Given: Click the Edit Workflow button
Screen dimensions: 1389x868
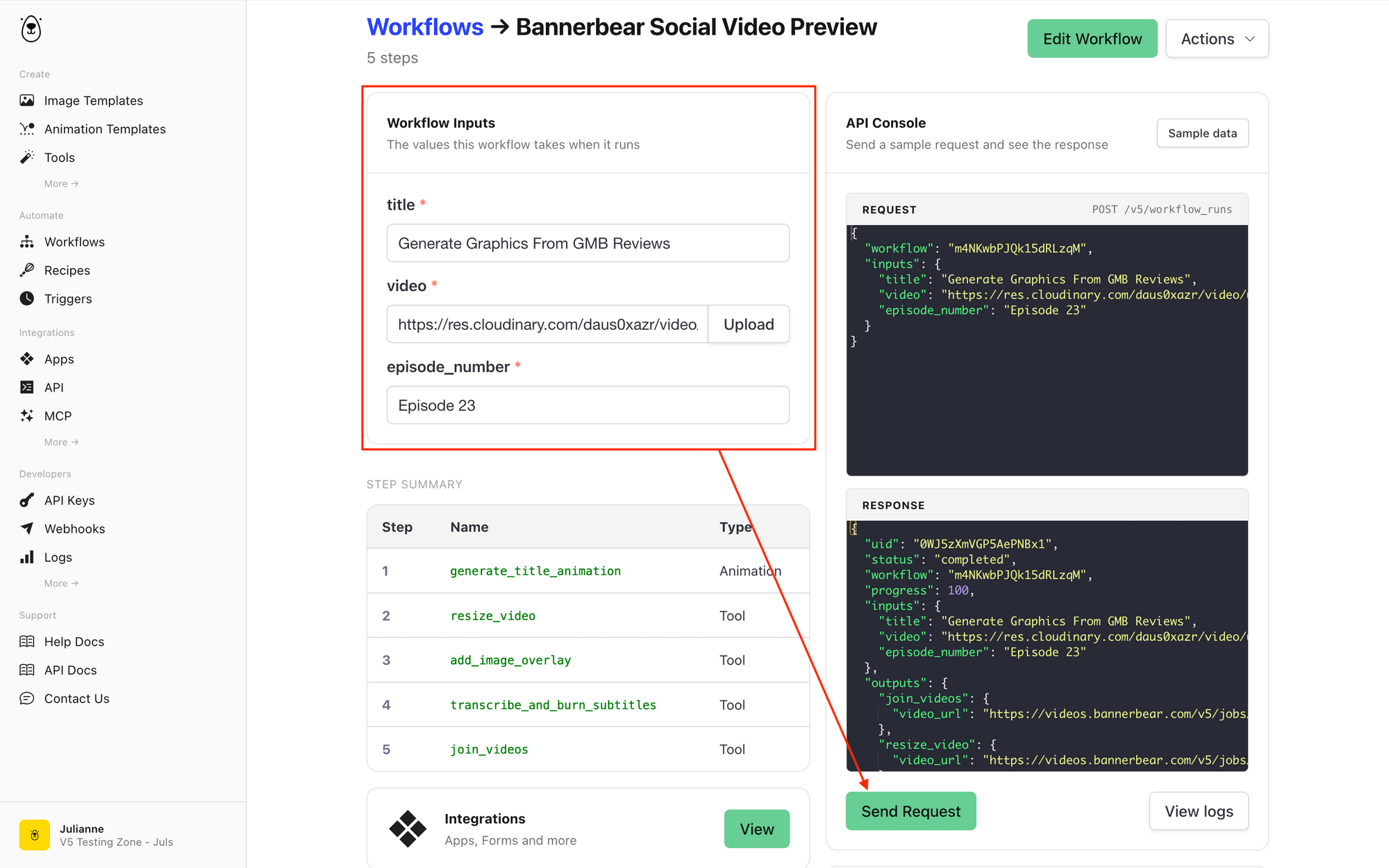Looking at the screenshot, I should 1092,39.
